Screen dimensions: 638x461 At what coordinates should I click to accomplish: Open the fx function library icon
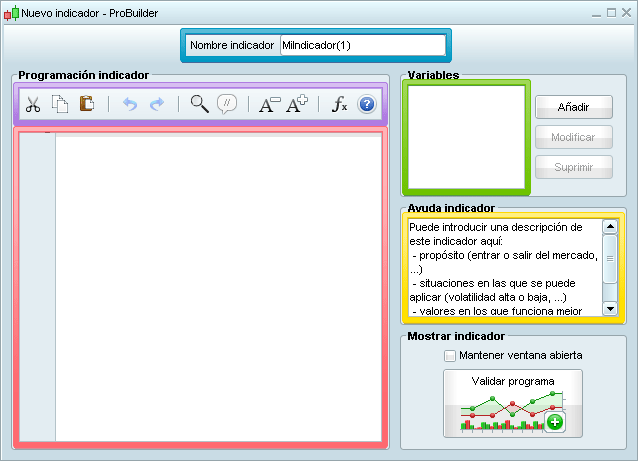click(339, 104)
